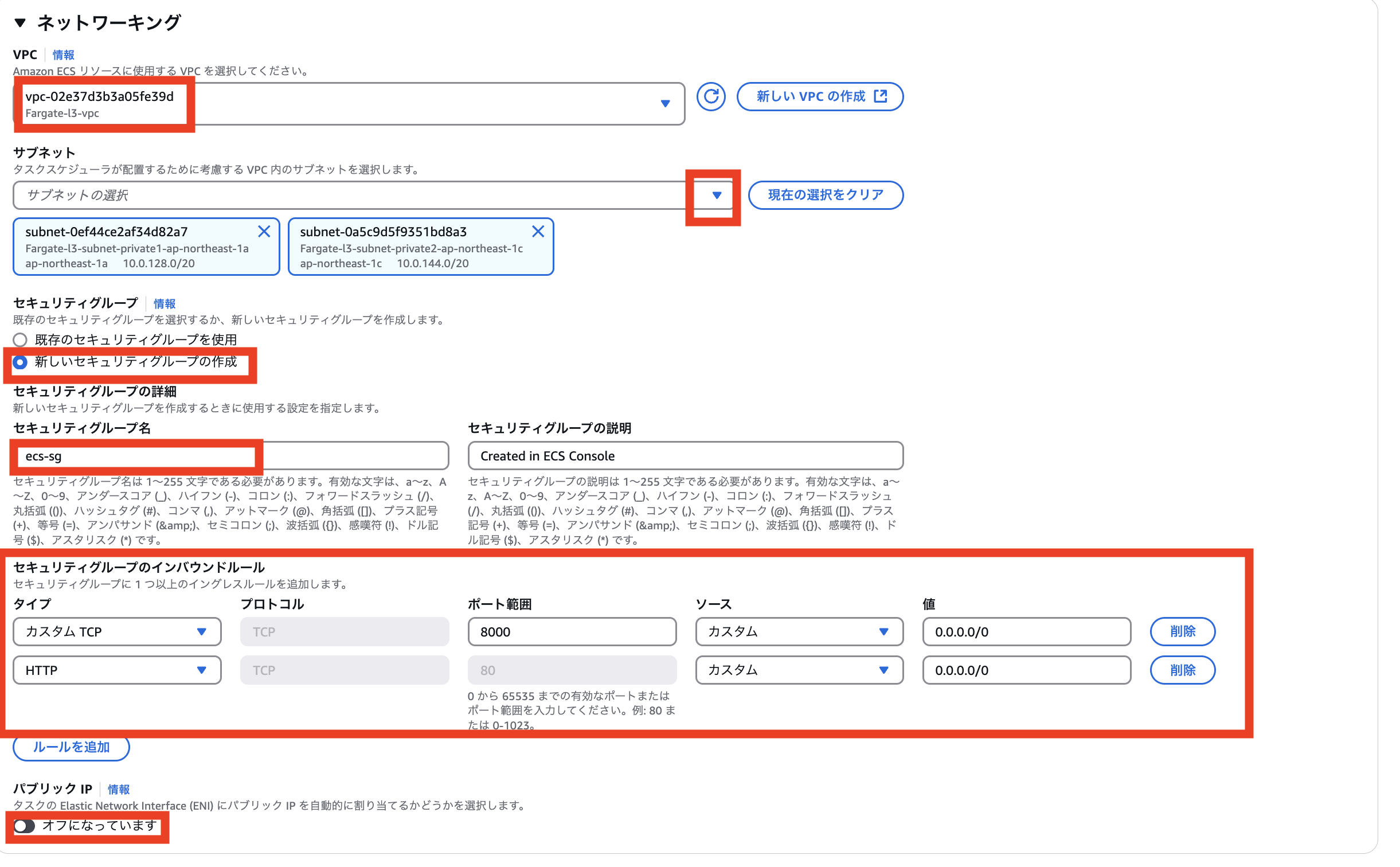This screenshot has height=867, width=1400.
Task: Enable the パブリック IP toggle
Action: pyautogui.click(x=24, y=826)
